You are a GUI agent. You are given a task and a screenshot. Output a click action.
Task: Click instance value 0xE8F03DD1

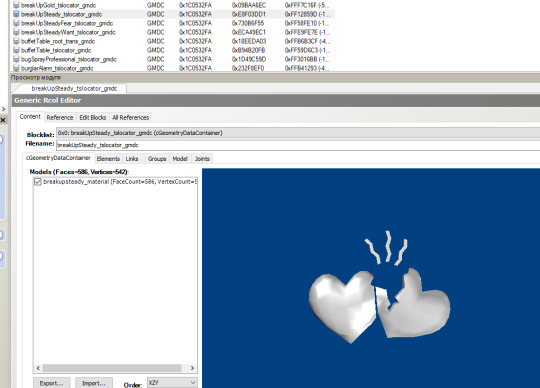pyautogui.click(x=249, y=14)
